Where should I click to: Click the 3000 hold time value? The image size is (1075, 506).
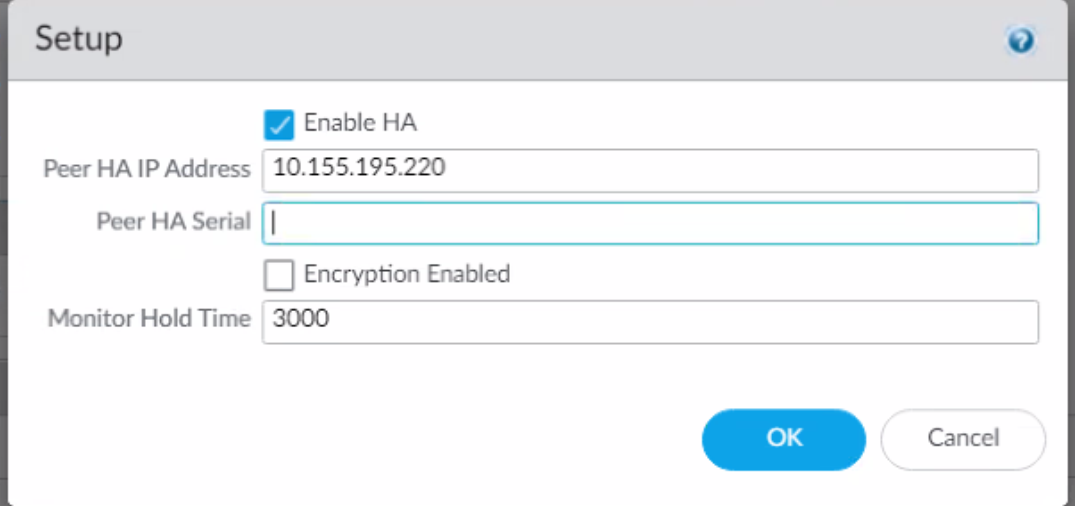301,319
